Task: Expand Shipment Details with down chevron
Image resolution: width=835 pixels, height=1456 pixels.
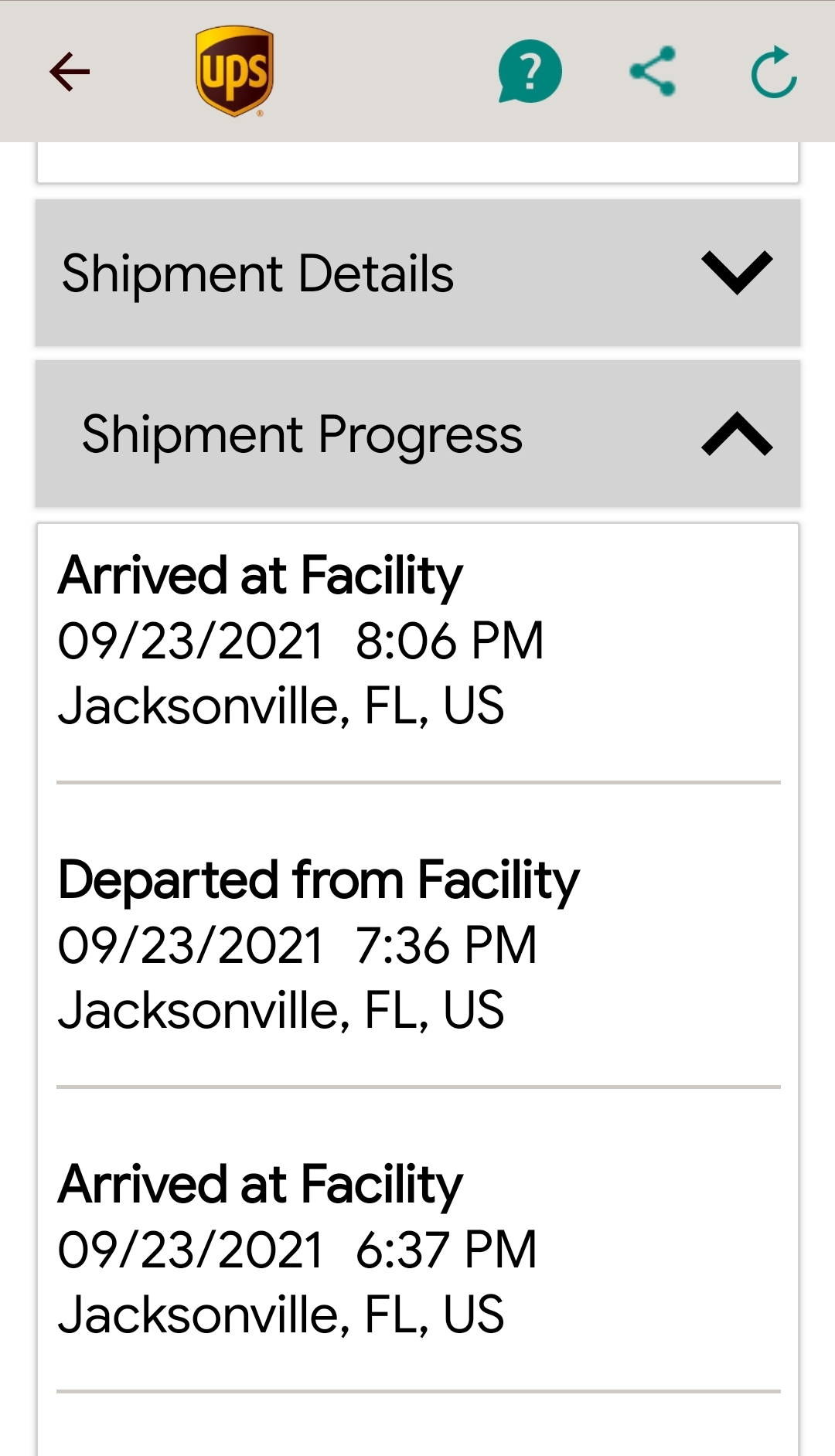Action: coord(737,272)
